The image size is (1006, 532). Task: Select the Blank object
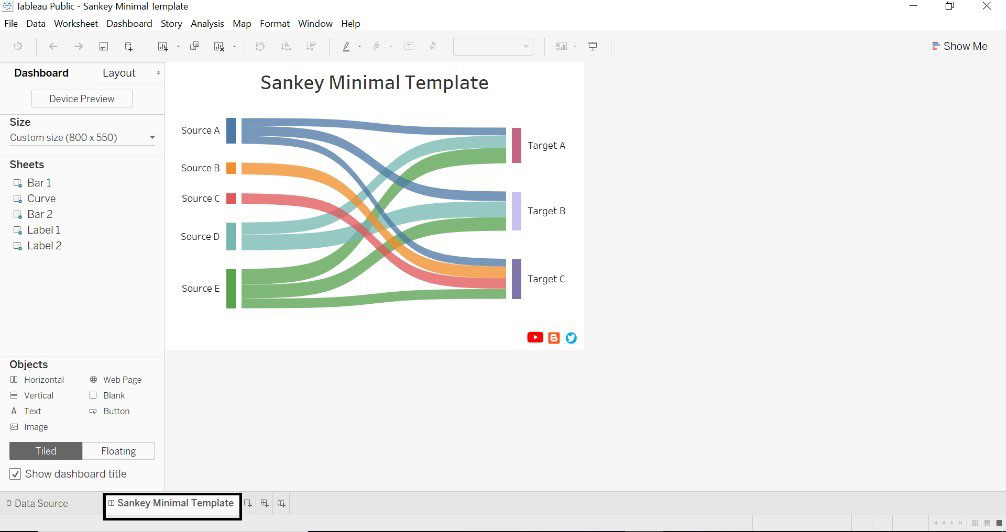(x=107, y=395)
